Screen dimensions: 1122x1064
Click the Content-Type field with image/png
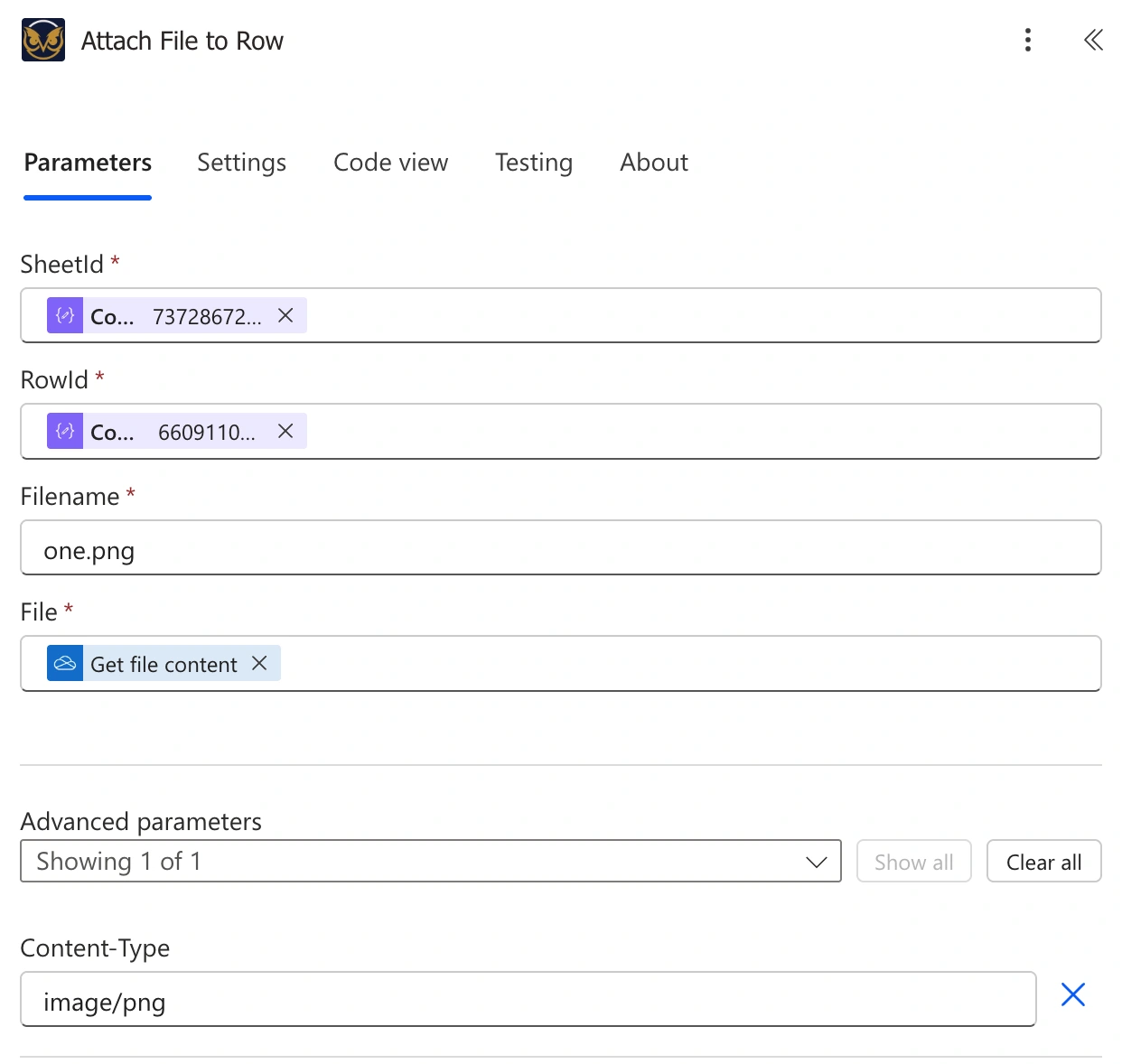528,999
